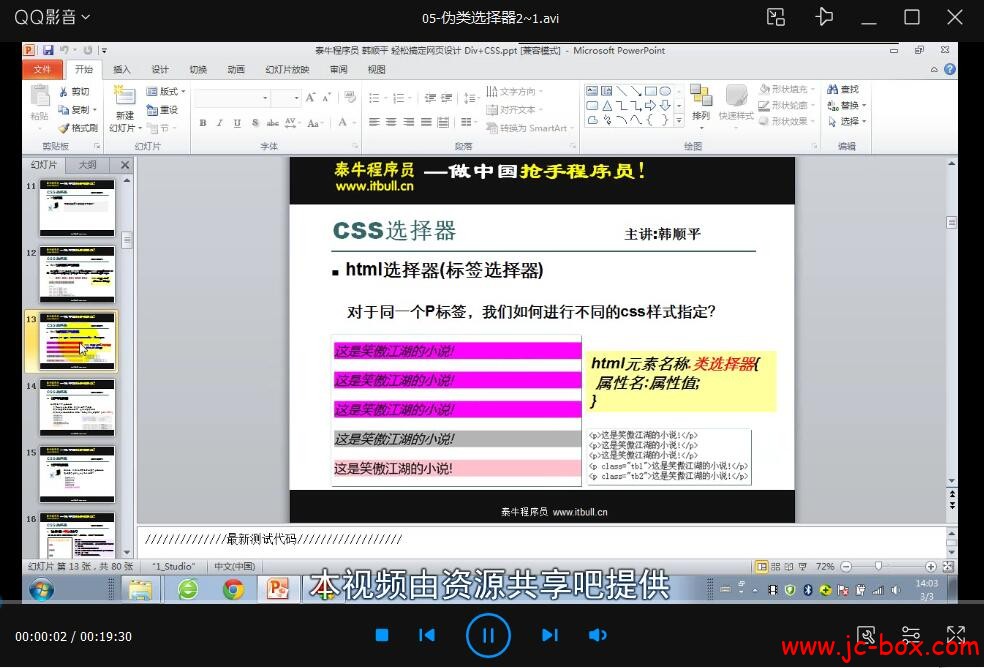Toggle align text right
984x668 pixels.
point(409,122)
